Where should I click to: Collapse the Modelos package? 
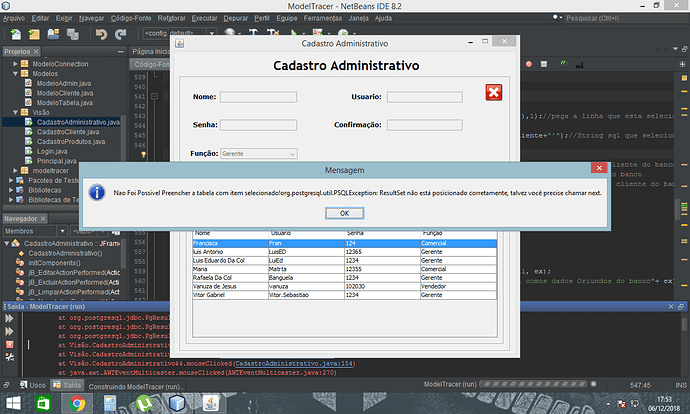click(15, 73)
